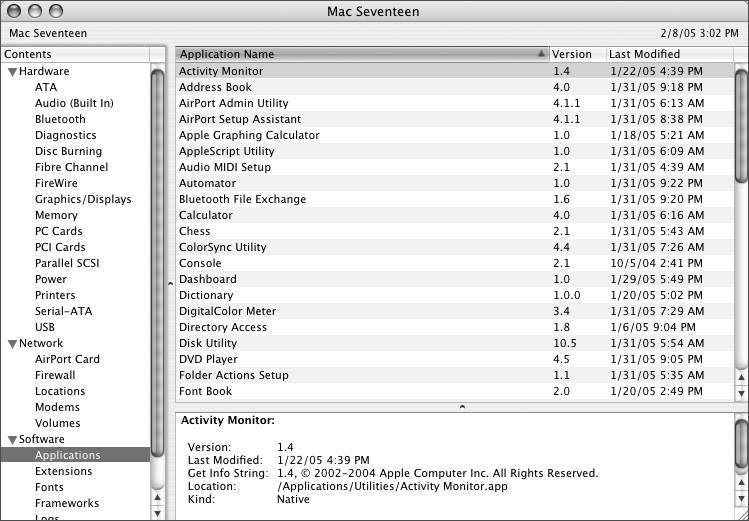Open Firewall under Network
Image resolution: width=749 pixels, height=521 pixels.
55,375
